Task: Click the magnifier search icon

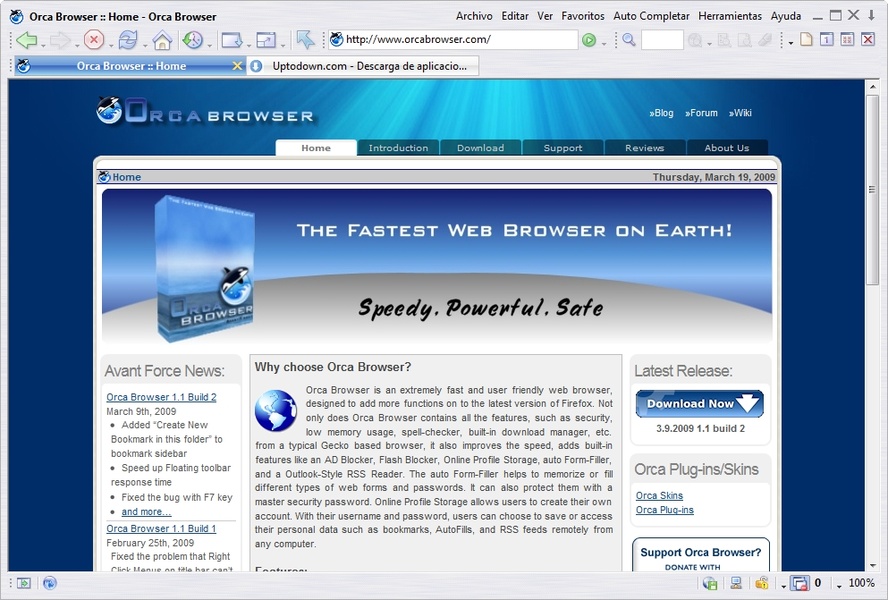Action: click(x=629, y=40)
